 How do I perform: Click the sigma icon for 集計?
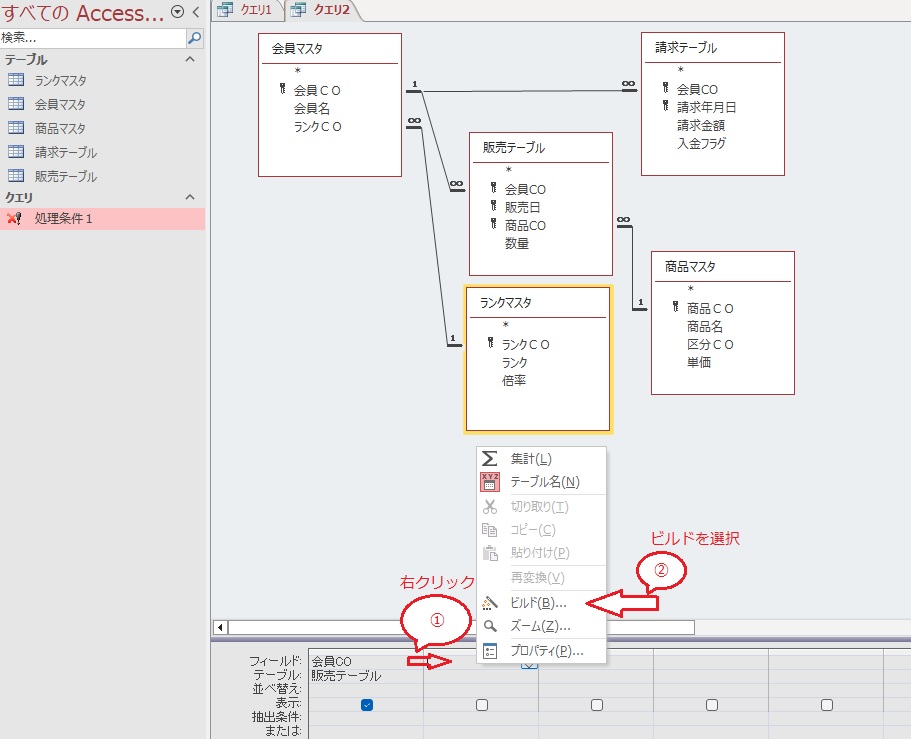coord(489,458)
